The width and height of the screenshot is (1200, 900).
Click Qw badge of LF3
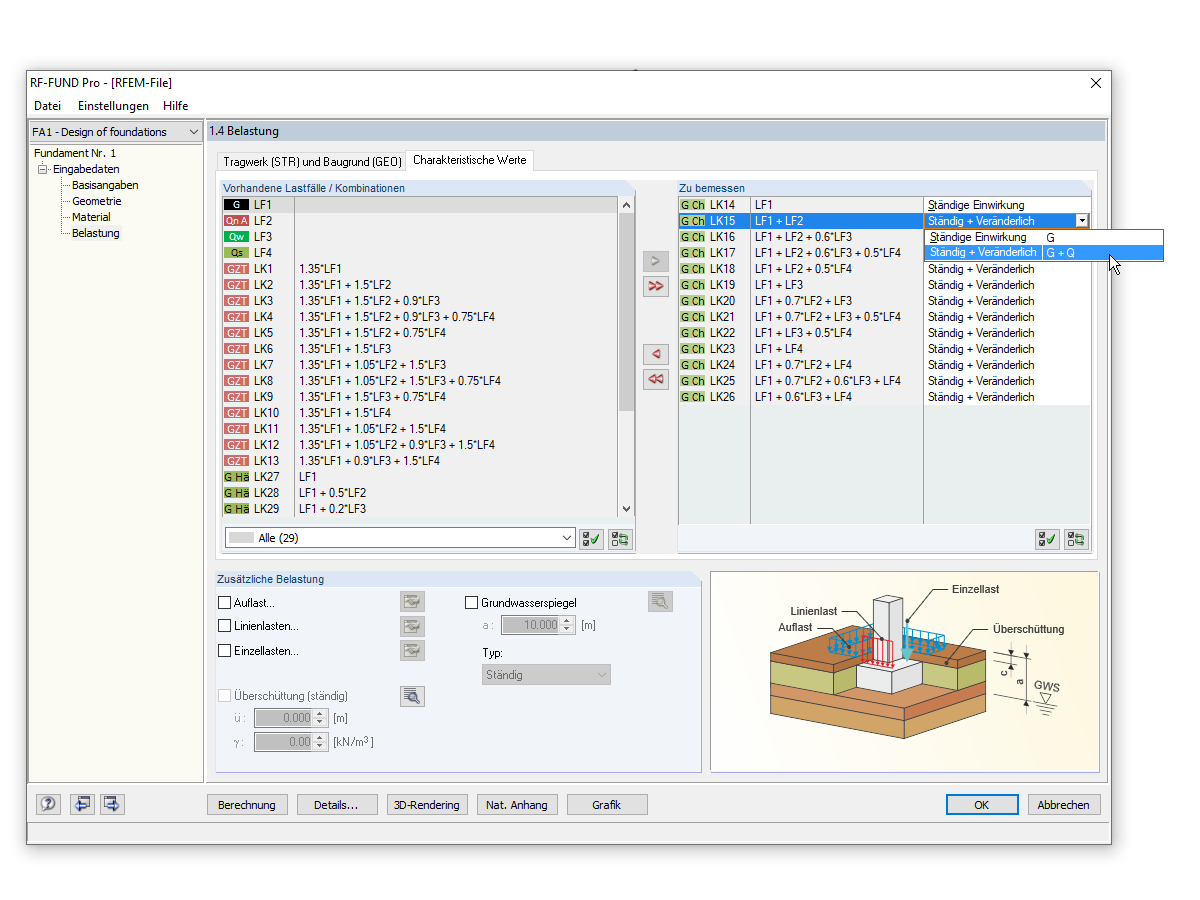[x=236, y=237]
